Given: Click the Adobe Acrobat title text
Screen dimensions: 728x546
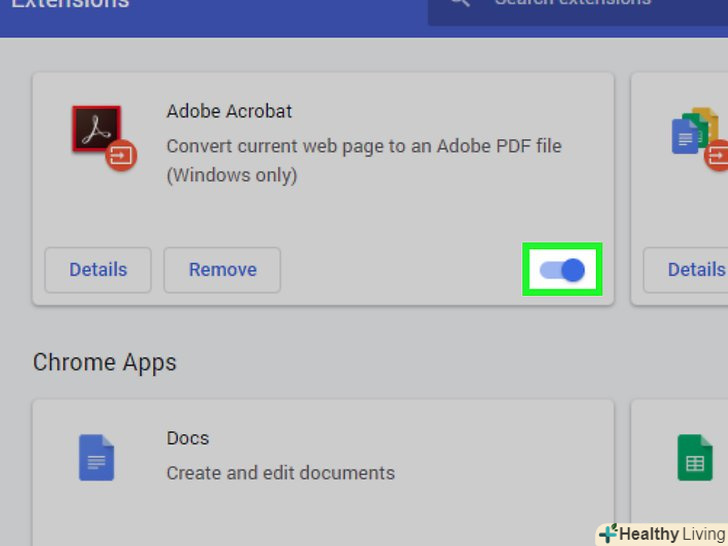Looking at the screenshot, I should coord(229,111).
